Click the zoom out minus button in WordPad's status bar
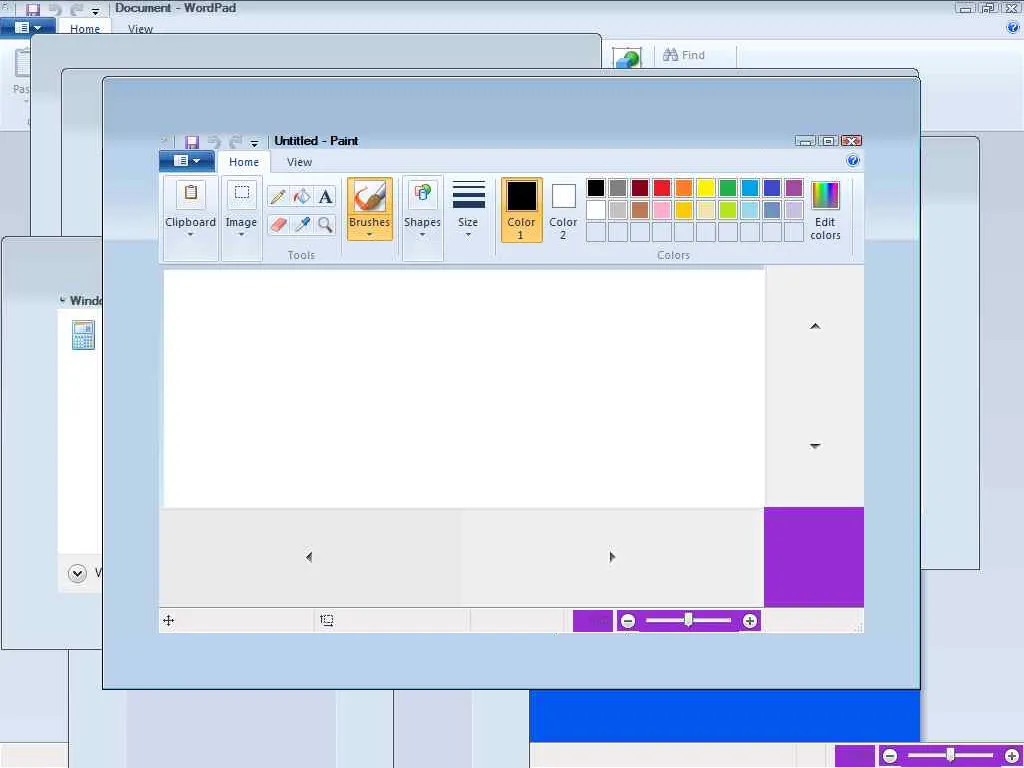 pyautogui.click(x=890, y=756)
